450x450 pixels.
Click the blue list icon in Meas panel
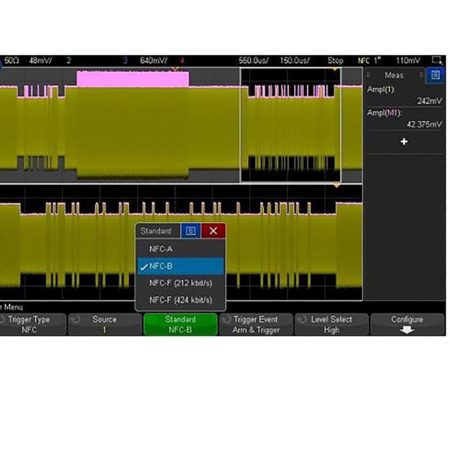[x=435, y=75]
